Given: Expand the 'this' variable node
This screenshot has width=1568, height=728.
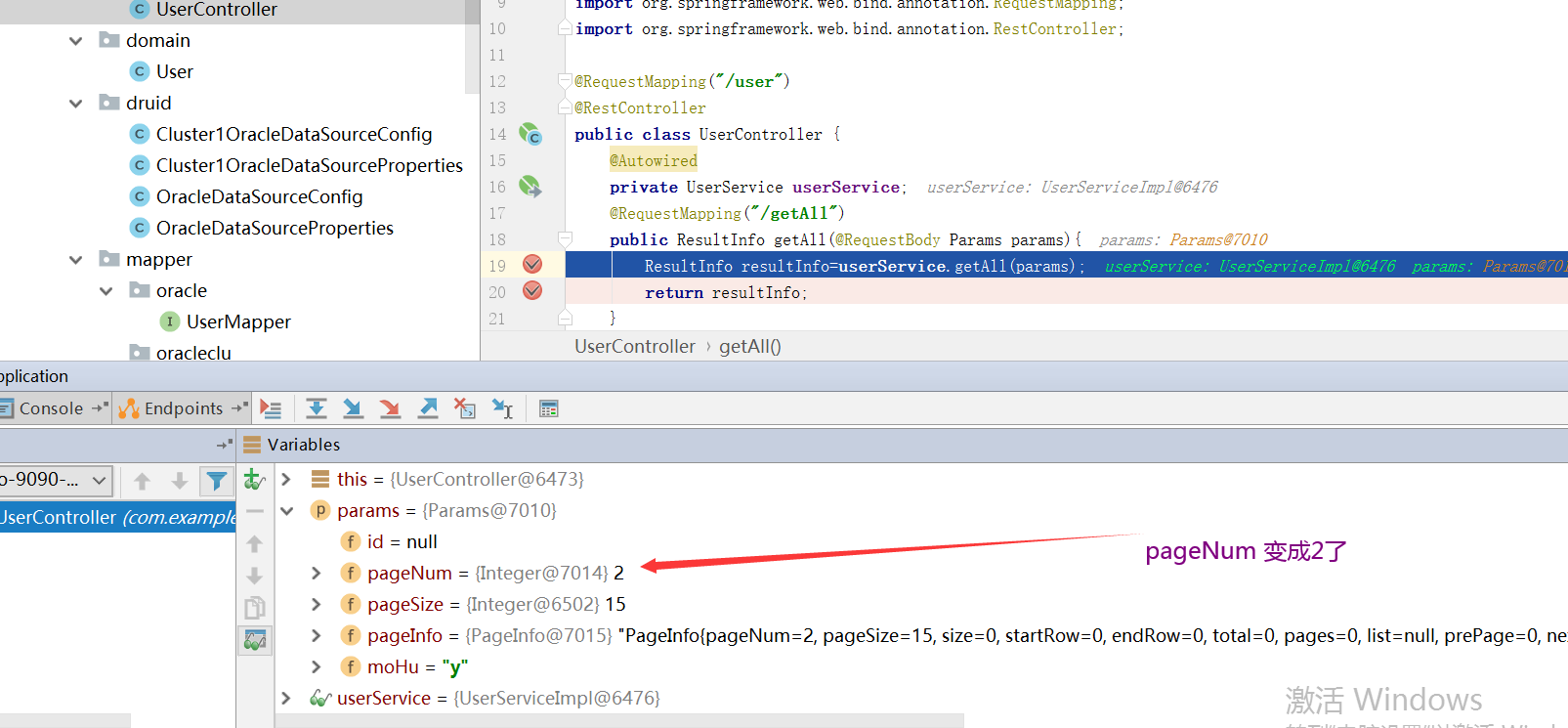Looking at the screenshot, I should coord(285,479).
